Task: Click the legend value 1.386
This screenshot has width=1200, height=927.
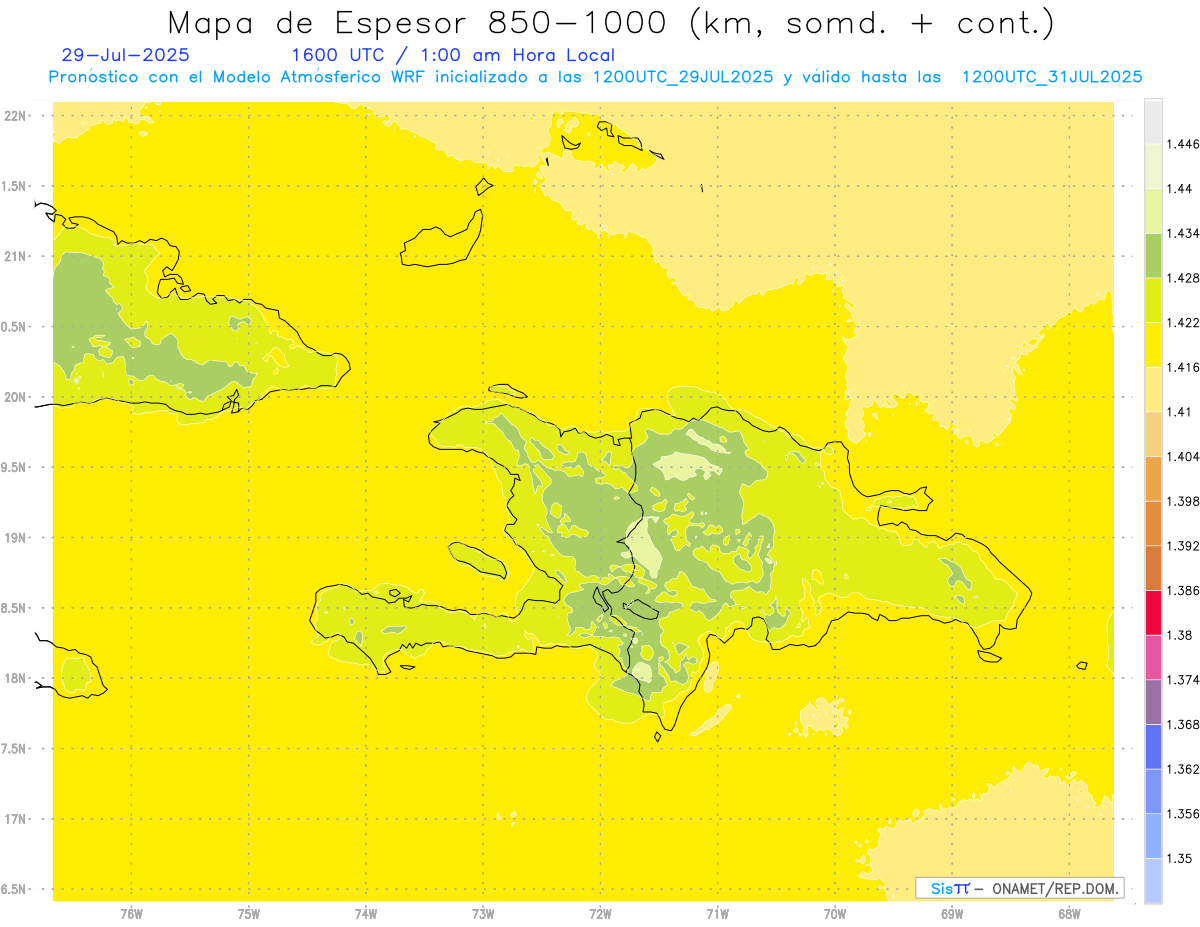Action: pos(1183,591)
